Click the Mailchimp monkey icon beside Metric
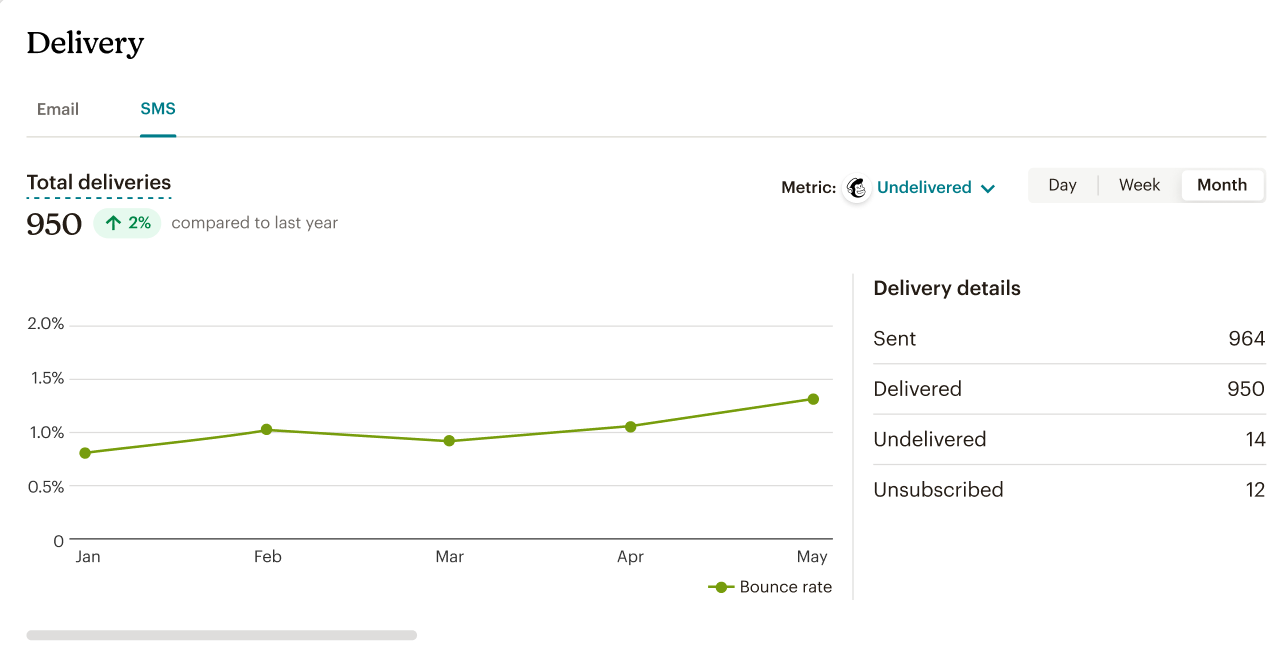Viewport: 1287px width, 652px height. click(857, 188)
